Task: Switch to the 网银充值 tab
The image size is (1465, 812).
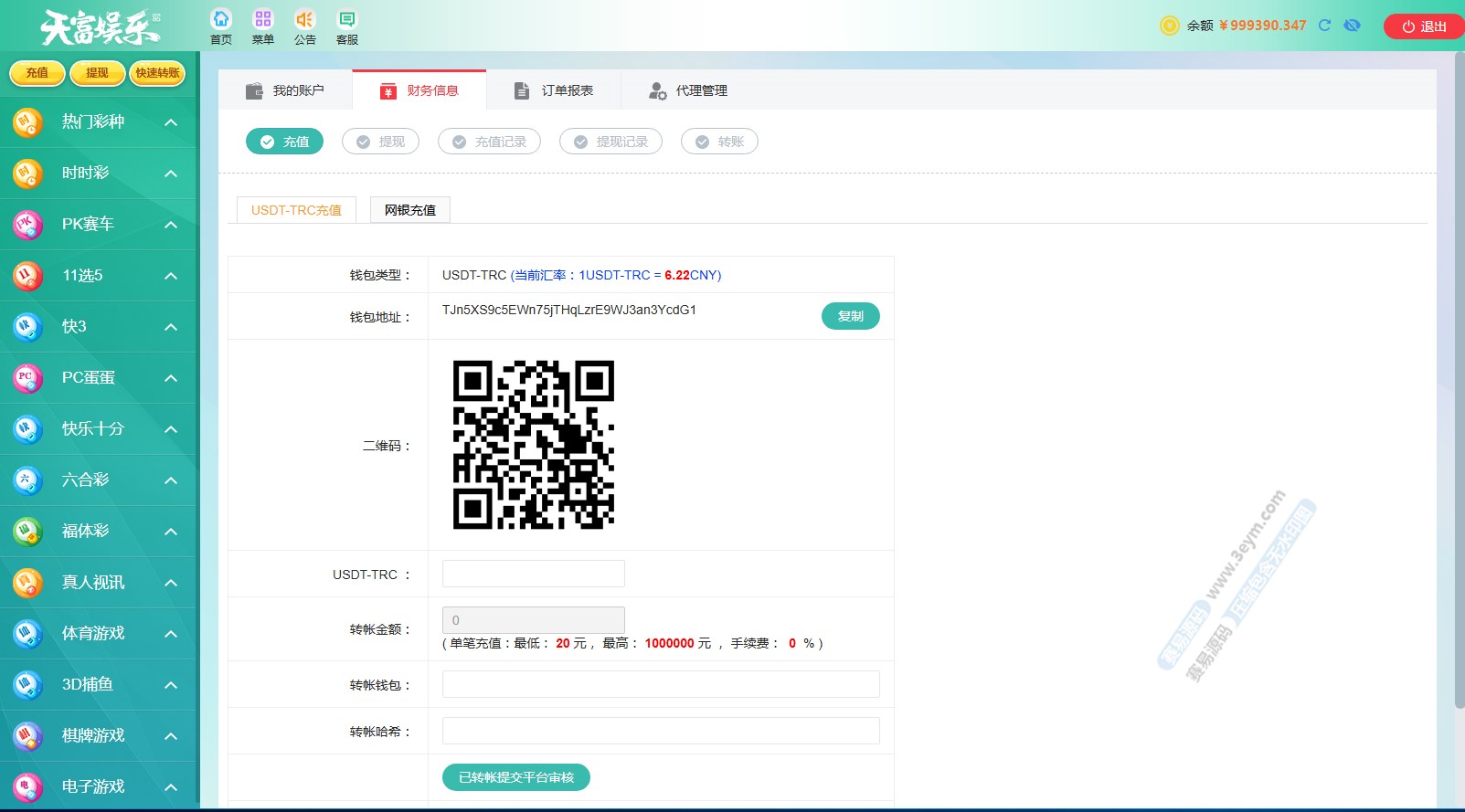Action: pyautogui.click(x=410, y=210)
